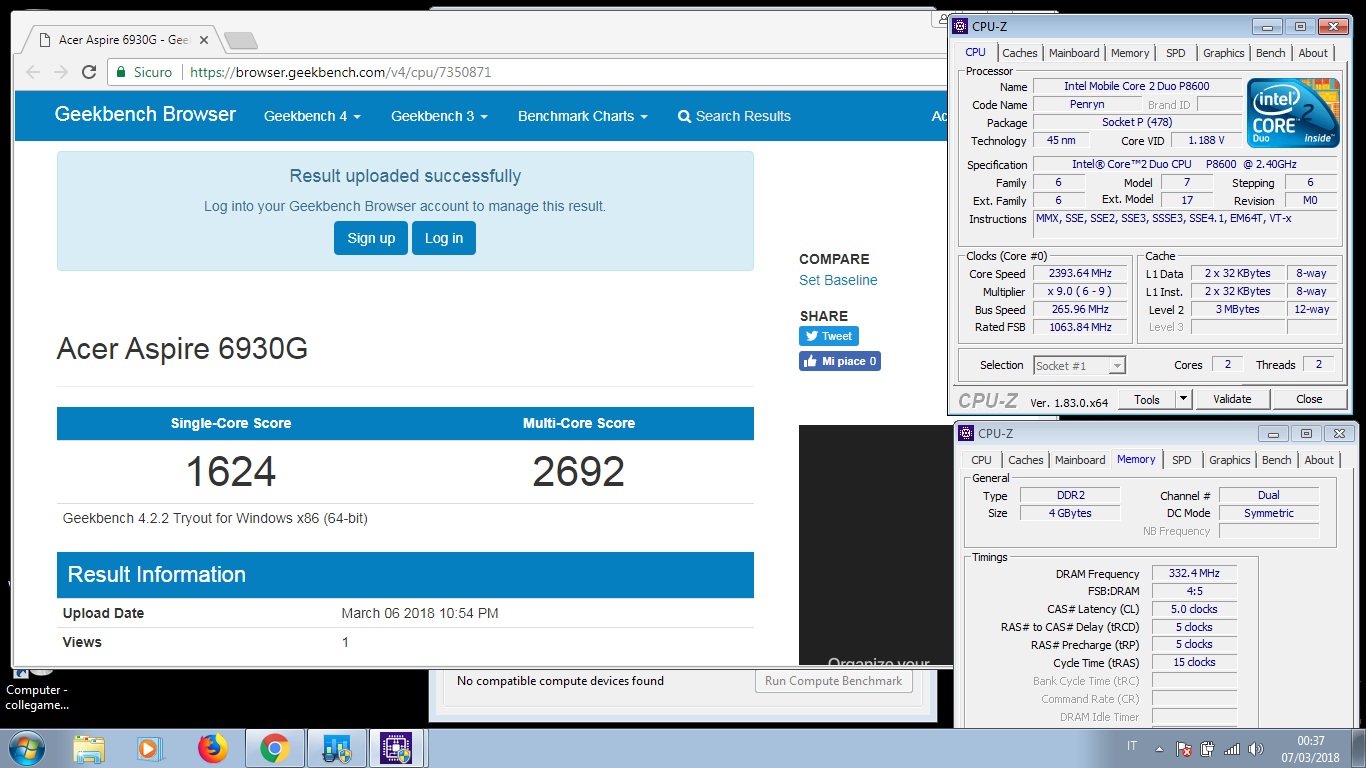The width and height of the screenshot is (1366, 768).
Task: Switch to CPU-Z taskbar icon
Action: 397,748
